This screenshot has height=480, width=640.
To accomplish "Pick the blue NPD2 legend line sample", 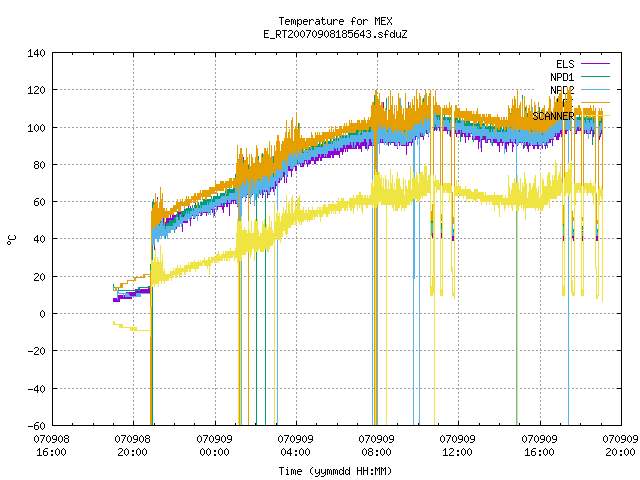I will coord(595,90).
